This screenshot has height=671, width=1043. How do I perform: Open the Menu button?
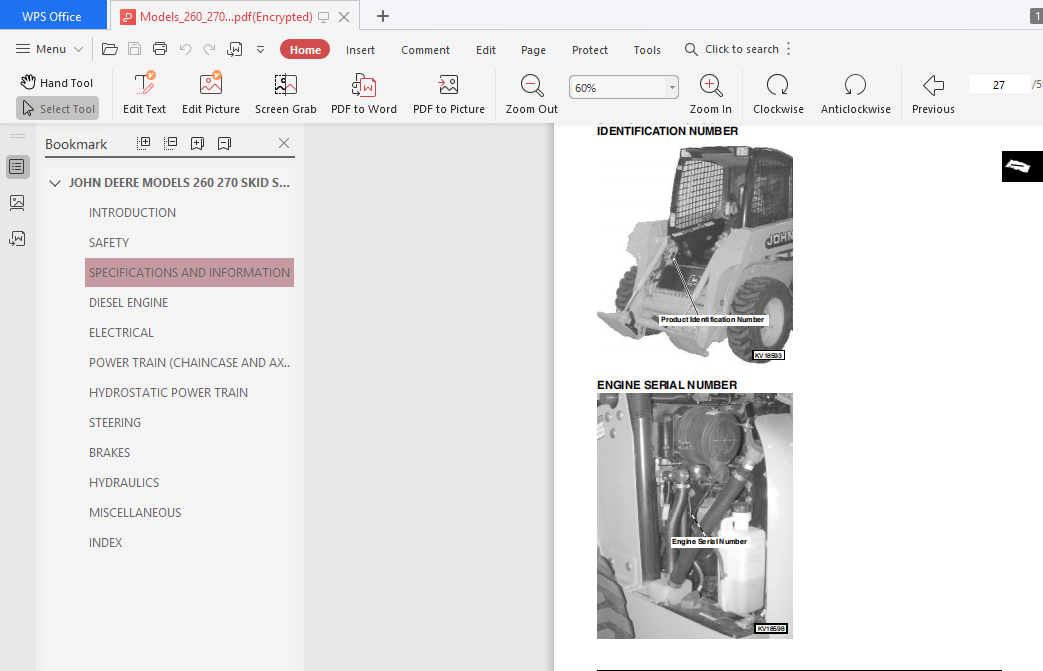click(50, 49)
